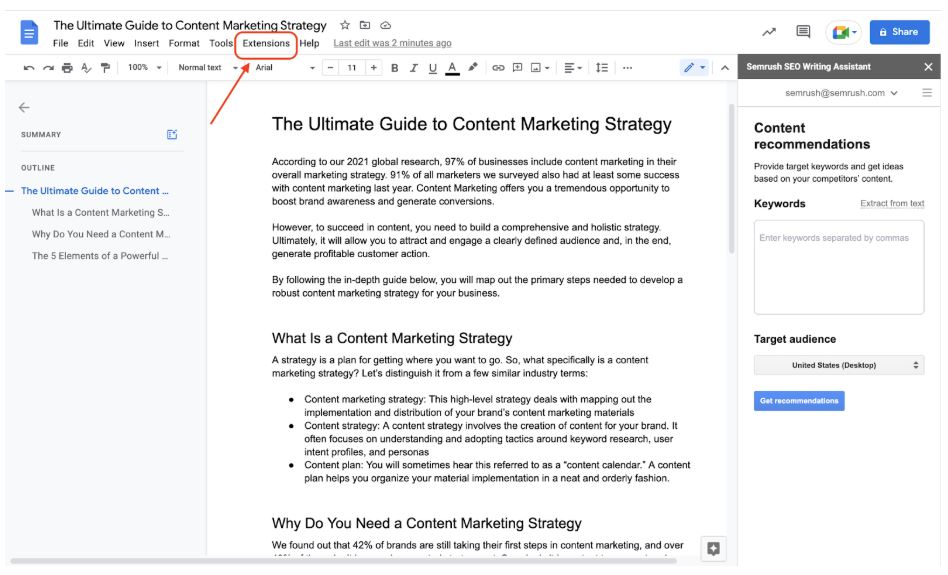Open the Target audience dropdown
948x575 pixels.
click(x=839, y=365)
